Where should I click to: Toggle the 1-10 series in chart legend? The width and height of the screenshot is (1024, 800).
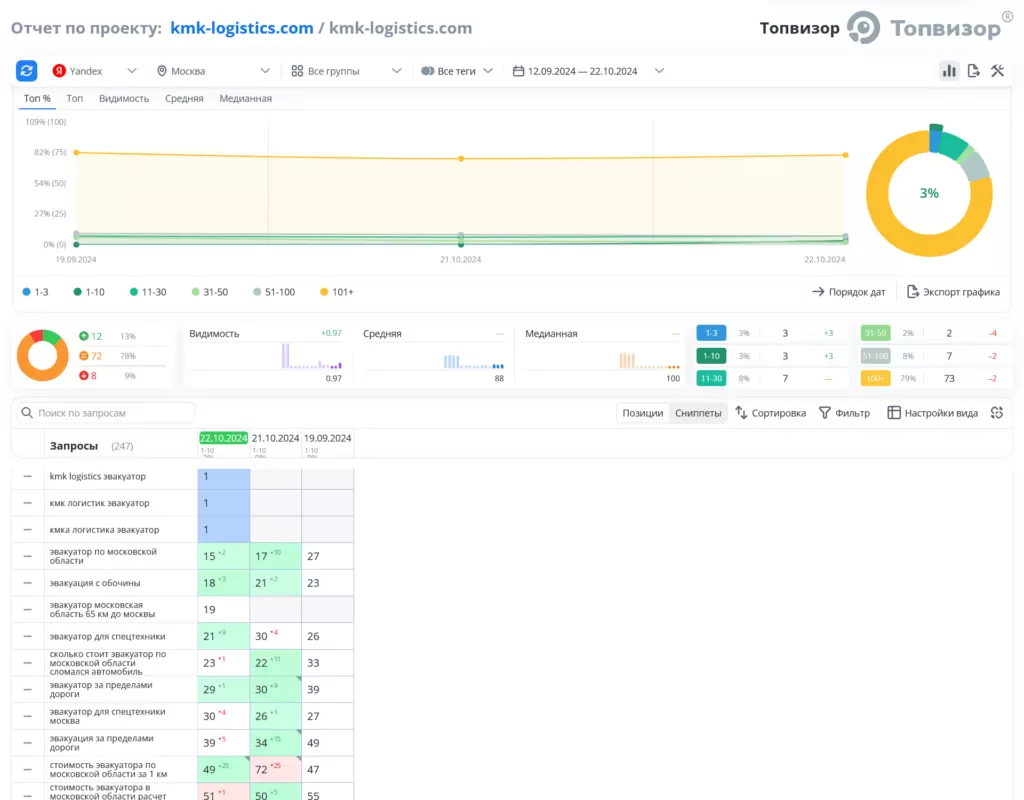pyautogui.click(x=89, y=292)
